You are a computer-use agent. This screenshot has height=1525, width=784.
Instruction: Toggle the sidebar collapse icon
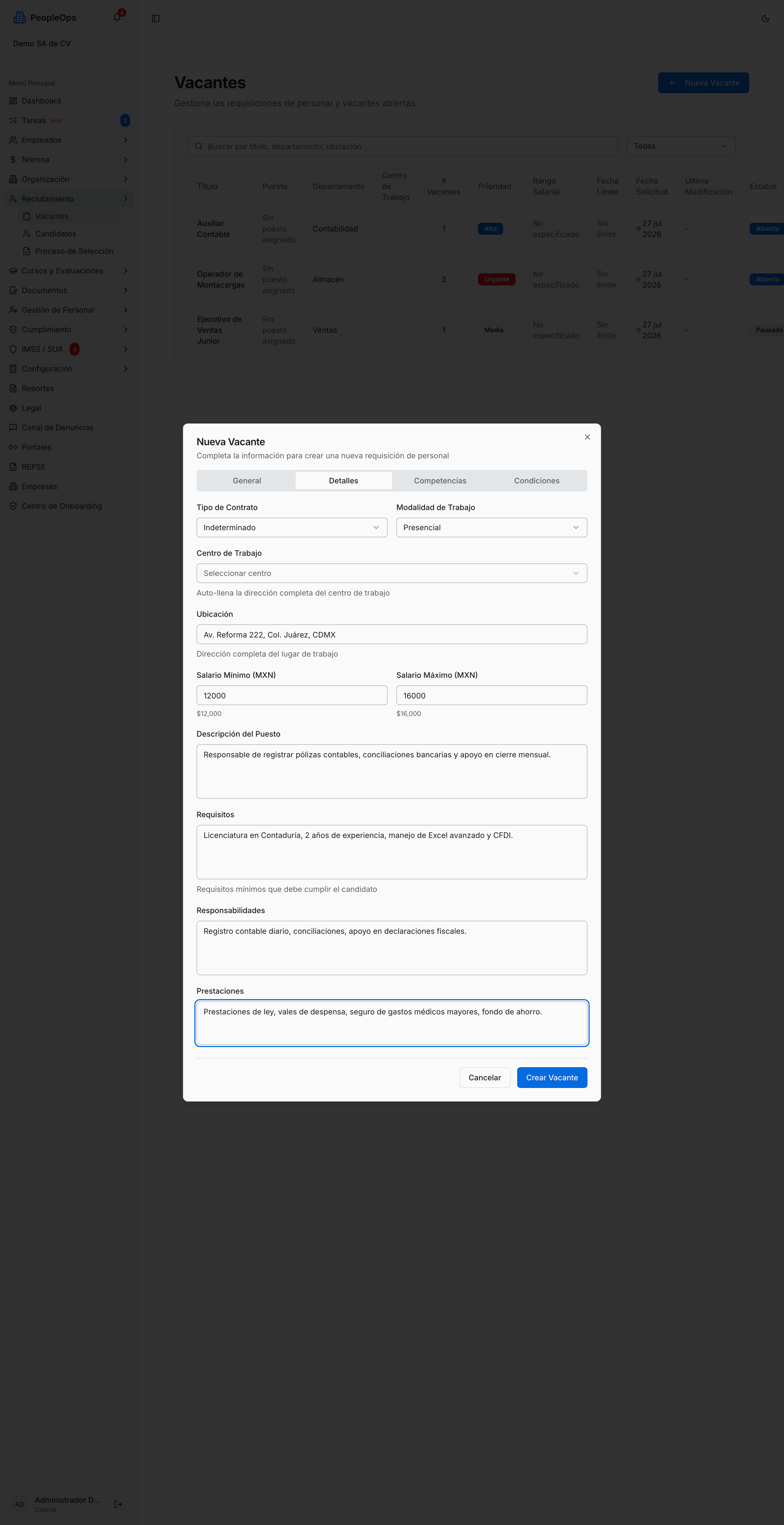click(x=156, y=18)
